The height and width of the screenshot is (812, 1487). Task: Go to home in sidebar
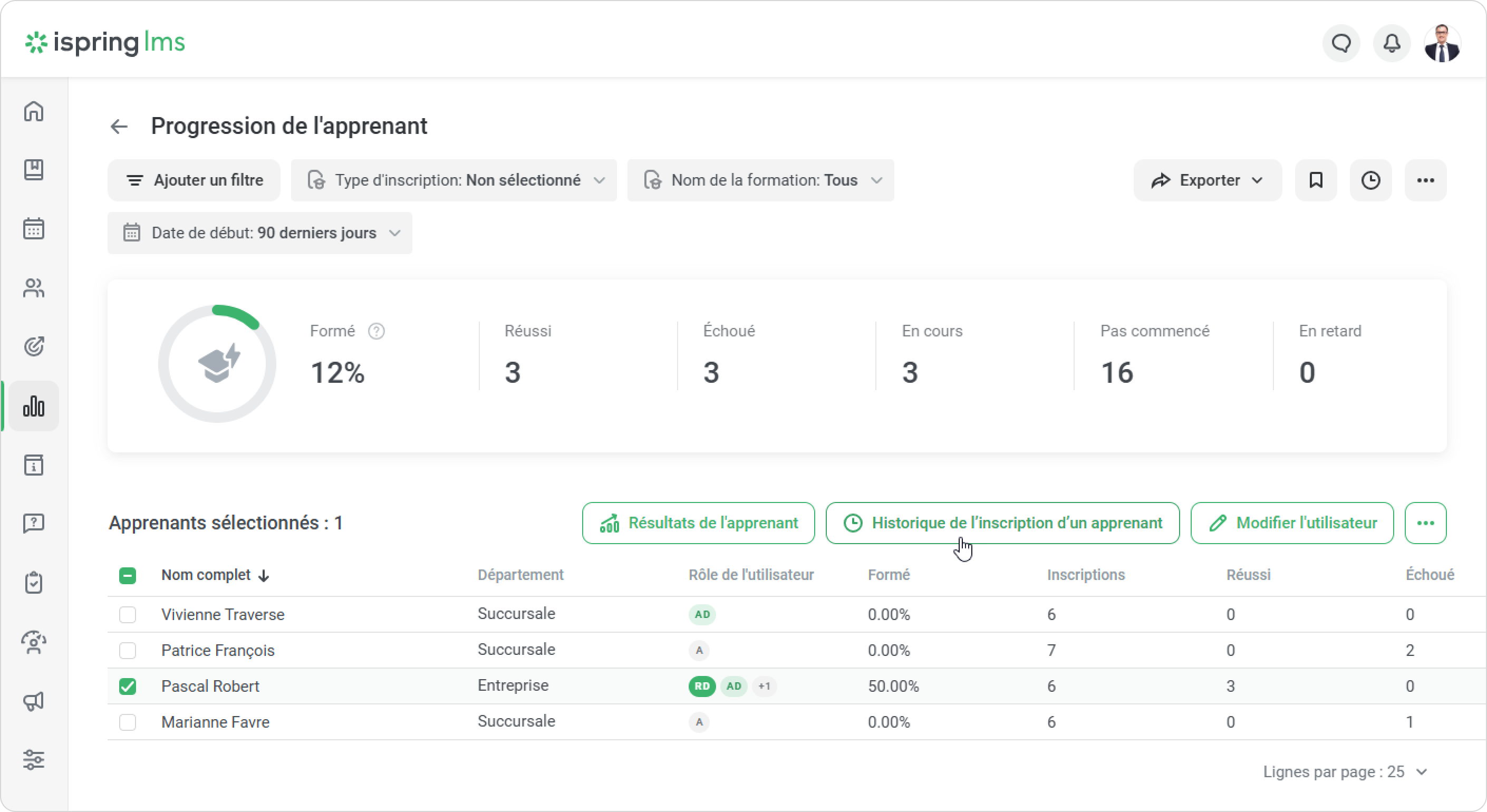[x=34, y=111]
